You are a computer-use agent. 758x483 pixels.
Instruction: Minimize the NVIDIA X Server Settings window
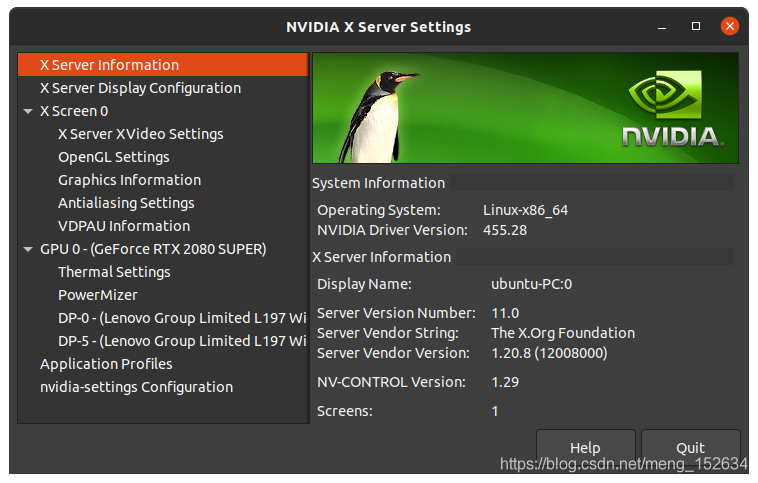point(662,27)
